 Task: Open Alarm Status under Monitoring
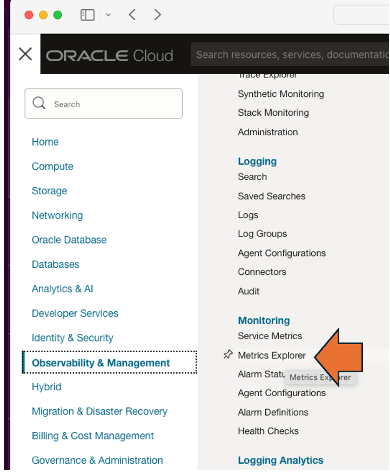[x=261, y=374]
